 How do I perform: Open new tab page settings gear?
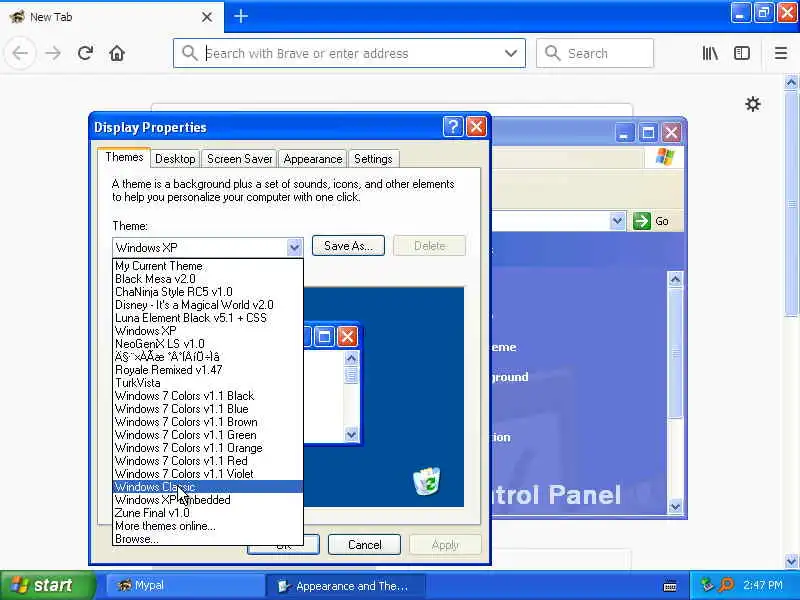coord(753,104)
